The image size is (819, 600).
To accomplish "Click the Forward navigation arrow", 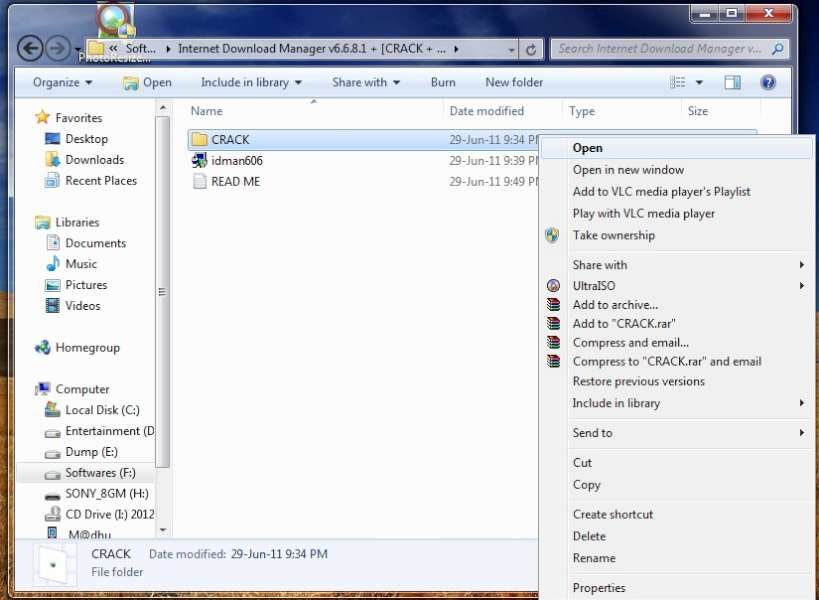I will point(58,49).
